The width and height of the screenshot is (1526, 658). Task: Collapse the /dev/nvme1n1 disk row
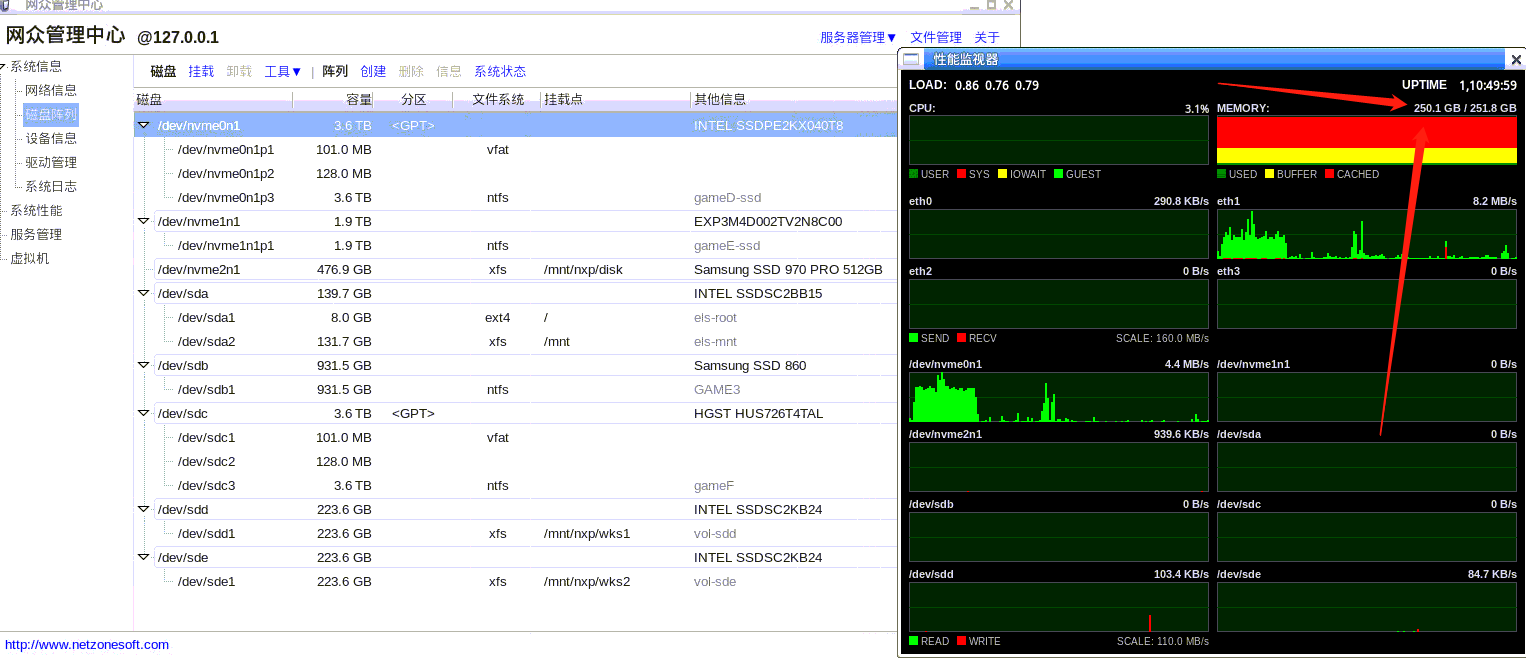tap(143, 222)
